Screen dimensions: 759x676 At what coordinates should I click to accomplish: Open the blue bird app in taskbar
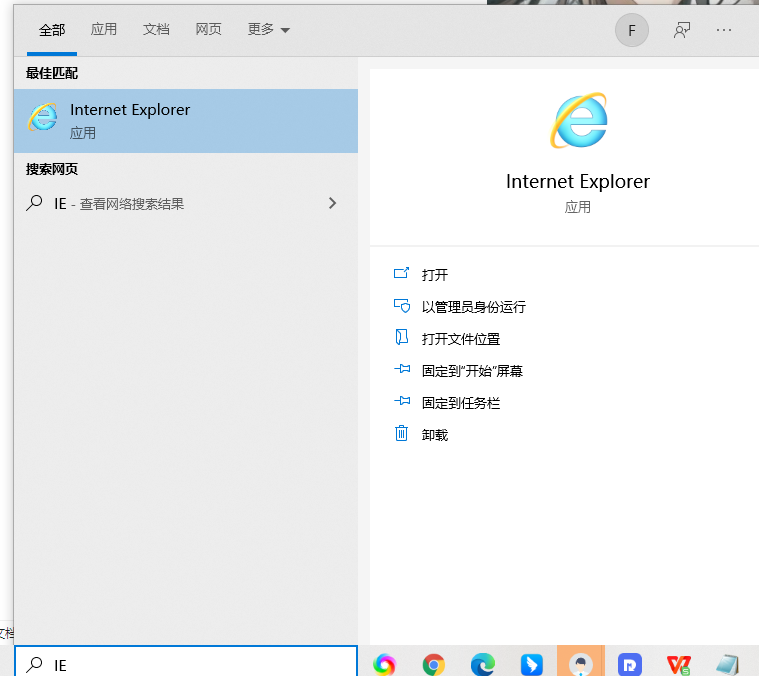(531, 664)
